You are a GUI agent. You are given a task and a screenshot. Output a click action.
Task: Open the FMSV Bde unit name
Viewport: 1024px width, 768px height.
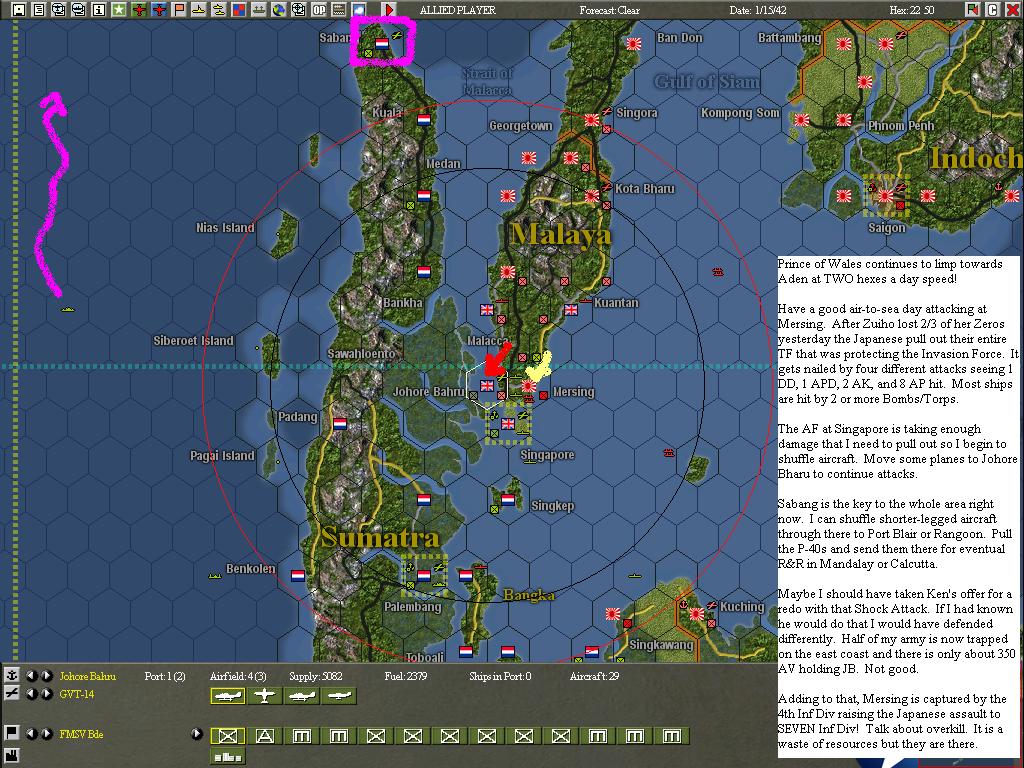tap(81, 734)
